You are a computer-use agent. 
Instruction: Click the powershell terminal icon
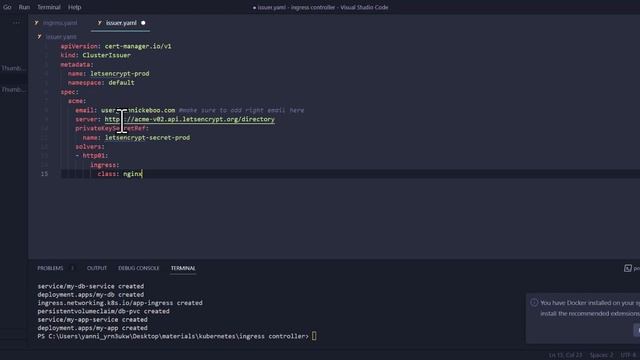[628, 268]
